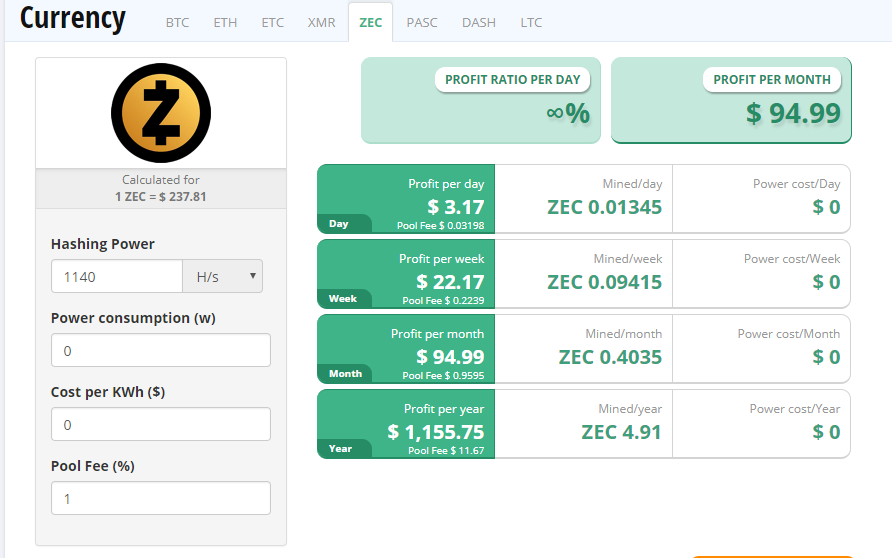Click the Year profit row label
The height and width of the screenshot is (558, 892).
[341, 449]
